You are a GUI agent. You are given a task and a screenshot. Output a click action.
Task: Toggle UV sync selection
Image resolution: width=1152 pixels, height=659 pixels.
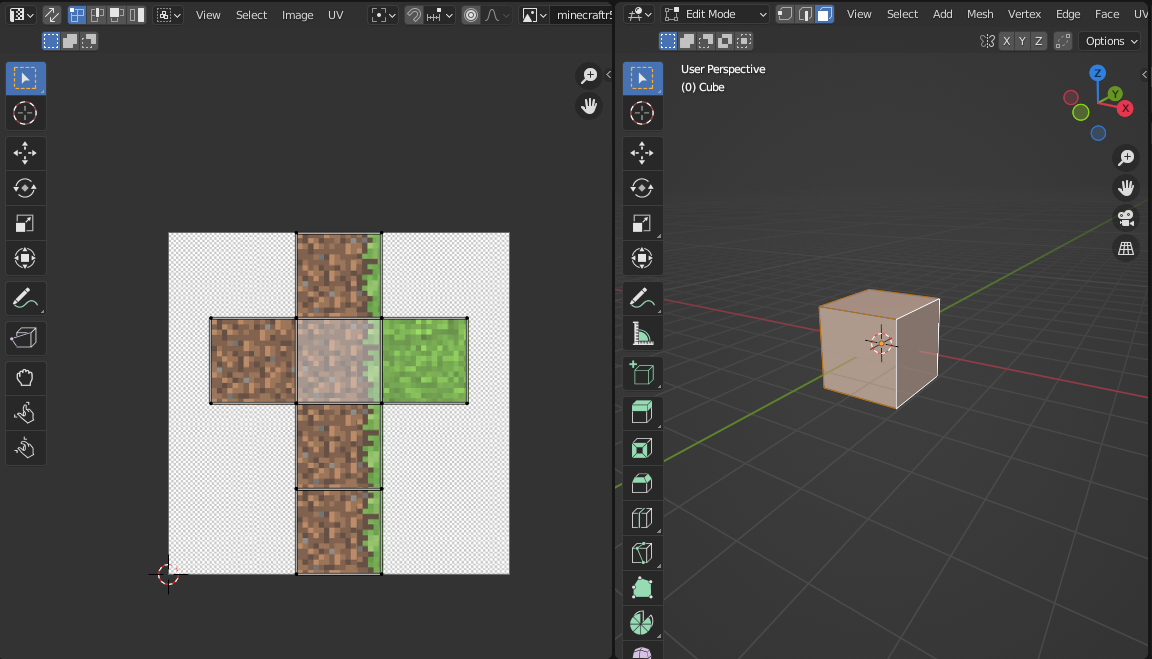click(51, 15)
